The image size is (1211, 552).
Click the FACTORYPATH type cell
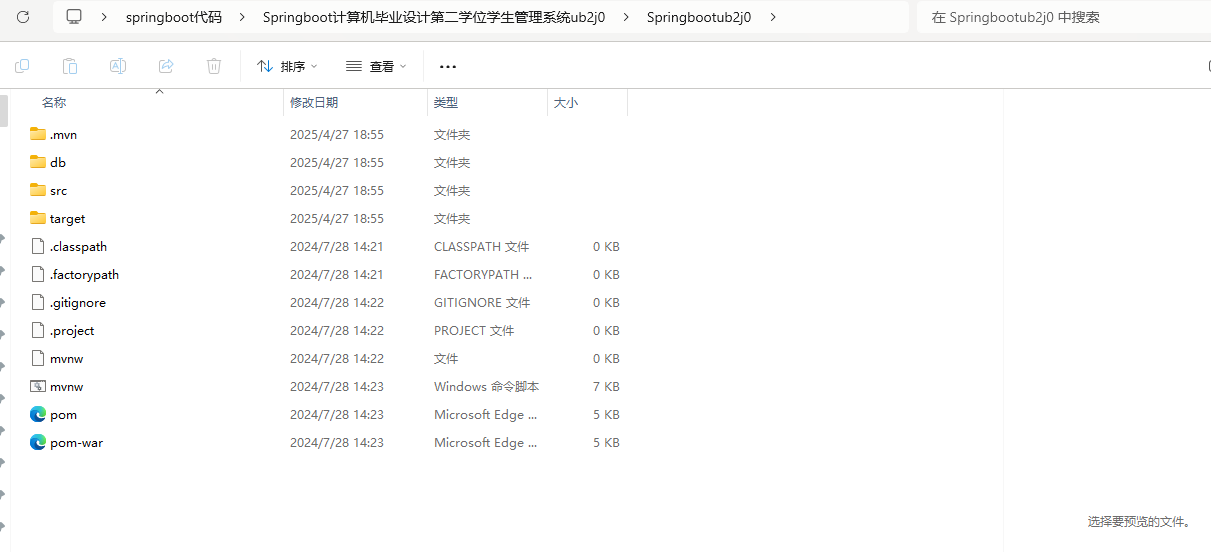(x=483, y=274)
